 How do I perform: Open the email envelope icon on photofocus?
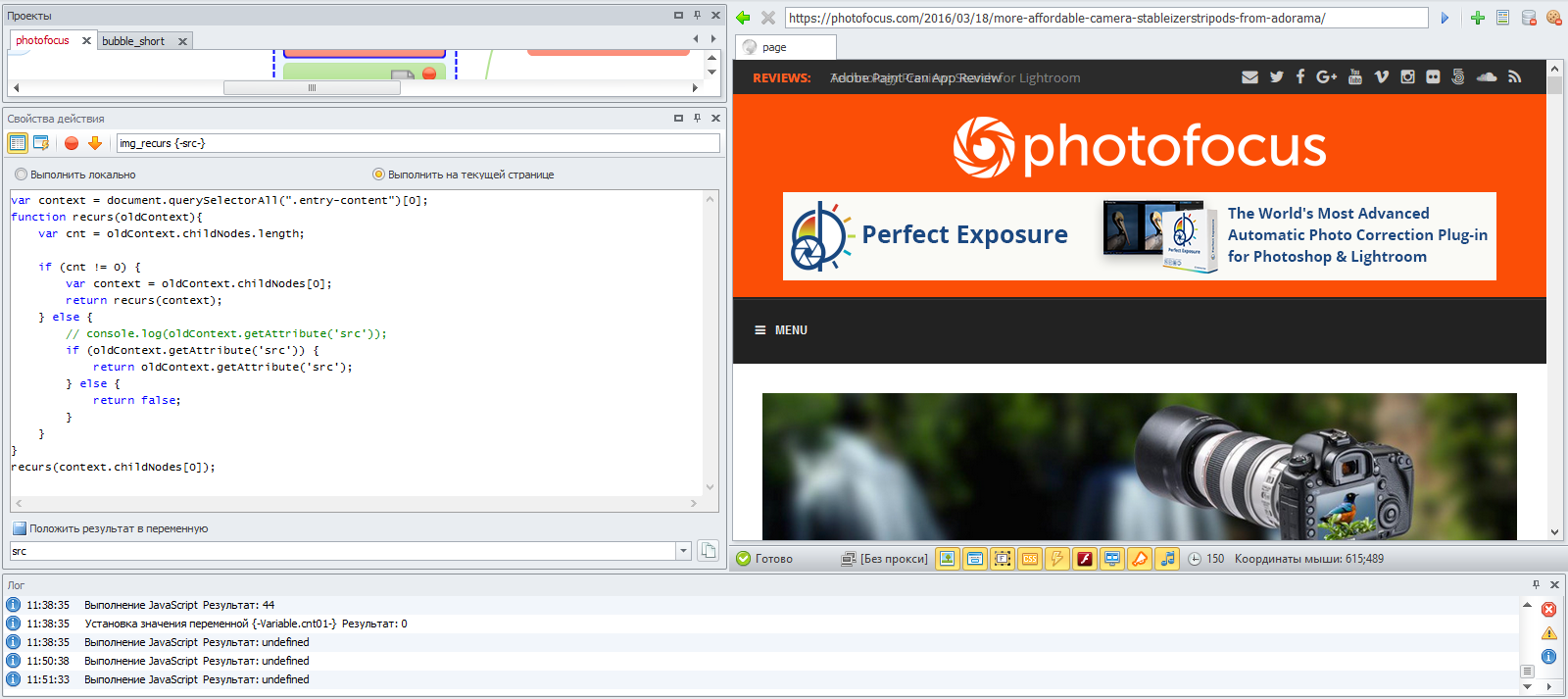[x=1249, y=77]
